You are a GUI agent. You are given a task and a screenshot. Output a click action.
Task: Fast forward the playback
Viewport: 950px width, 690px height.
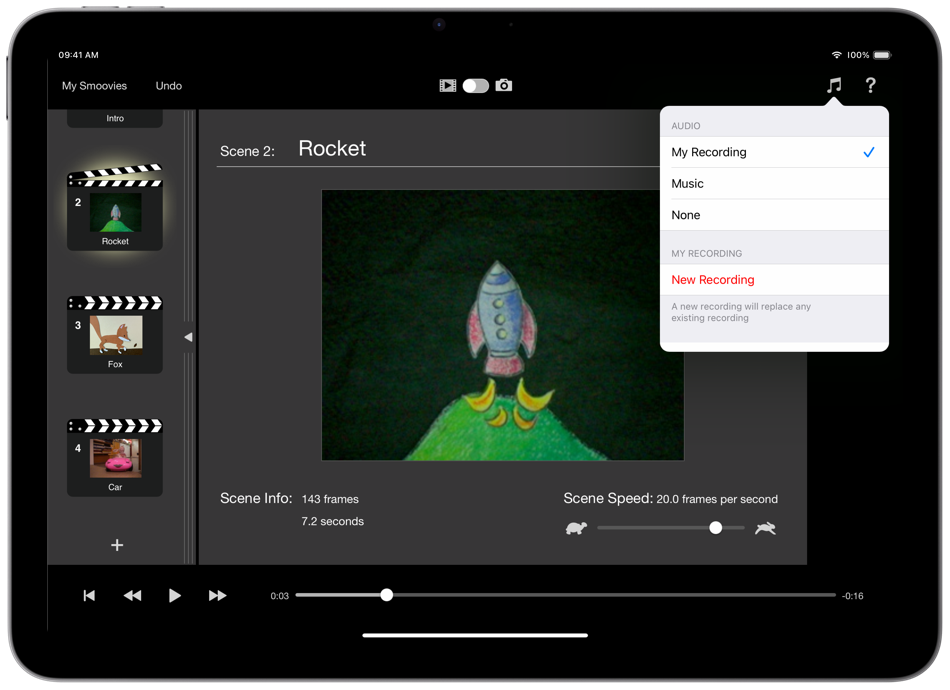218,595
